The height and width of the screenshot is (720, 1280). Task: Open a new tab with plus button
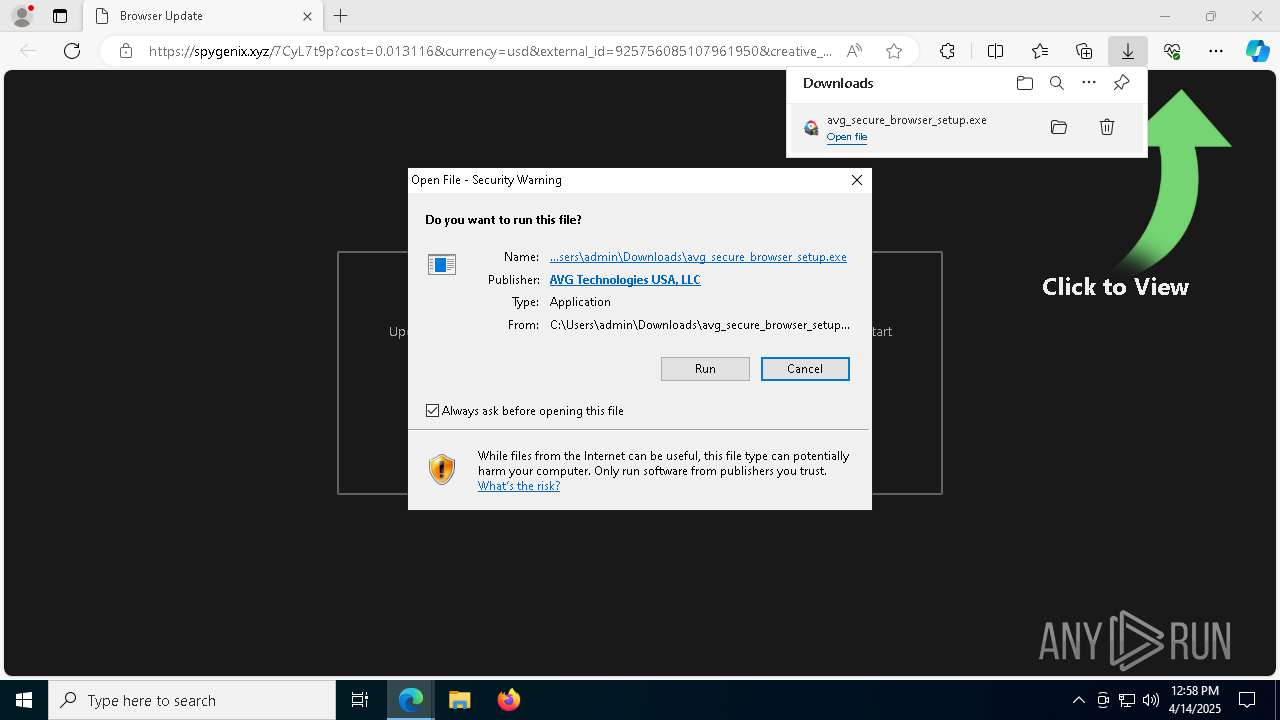point(341,16)
